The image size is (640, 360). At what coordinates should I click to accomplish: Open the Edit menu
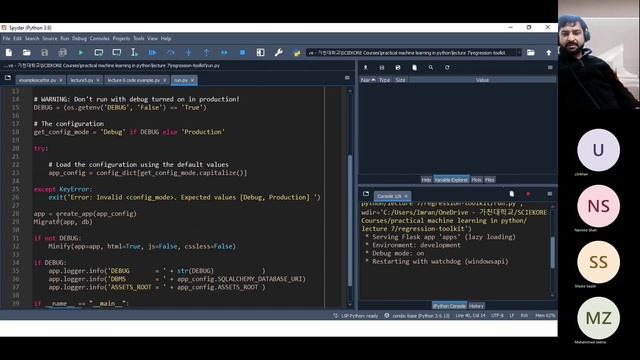click(17, 38)
